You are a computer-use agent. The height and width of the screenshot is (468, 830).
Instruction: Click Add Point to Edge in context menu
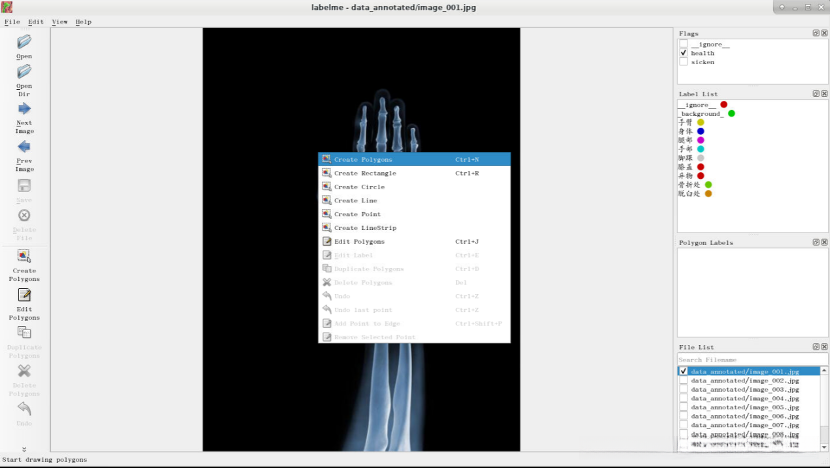tap(414, 323)
